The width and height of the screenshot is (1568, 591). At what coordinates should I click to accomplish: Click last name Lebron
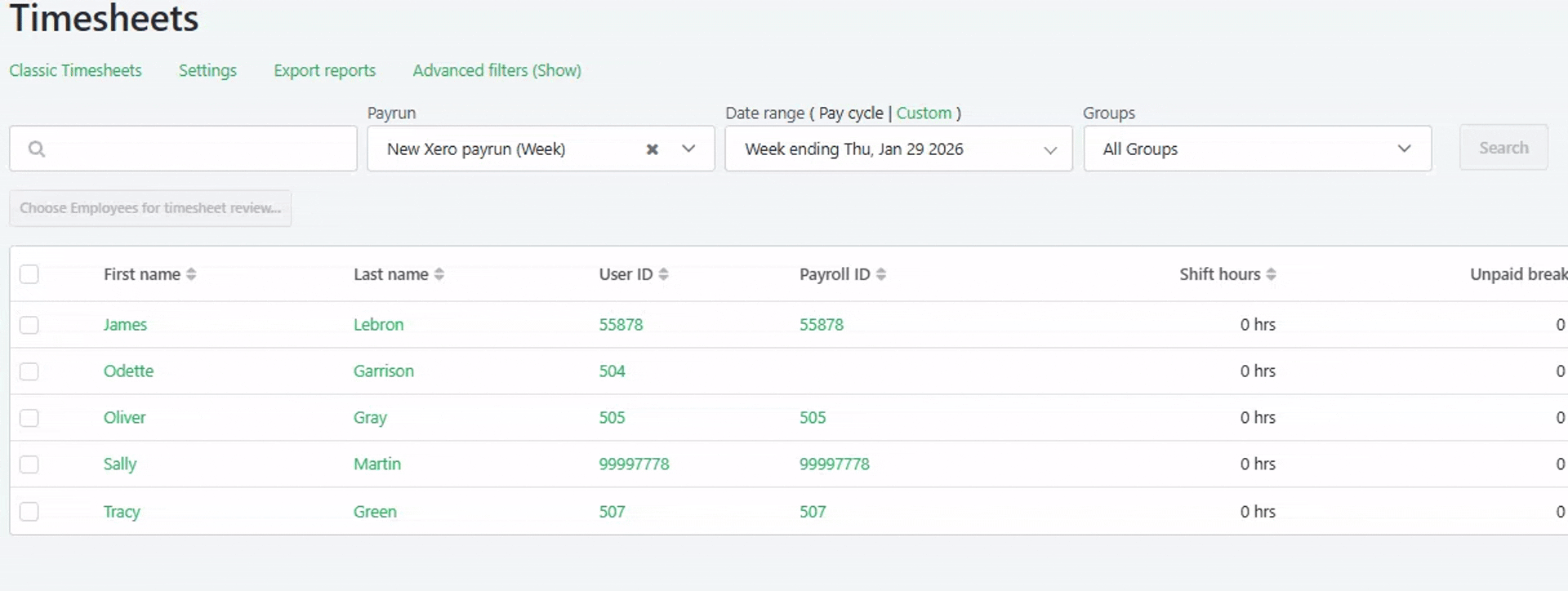[378, 325]
